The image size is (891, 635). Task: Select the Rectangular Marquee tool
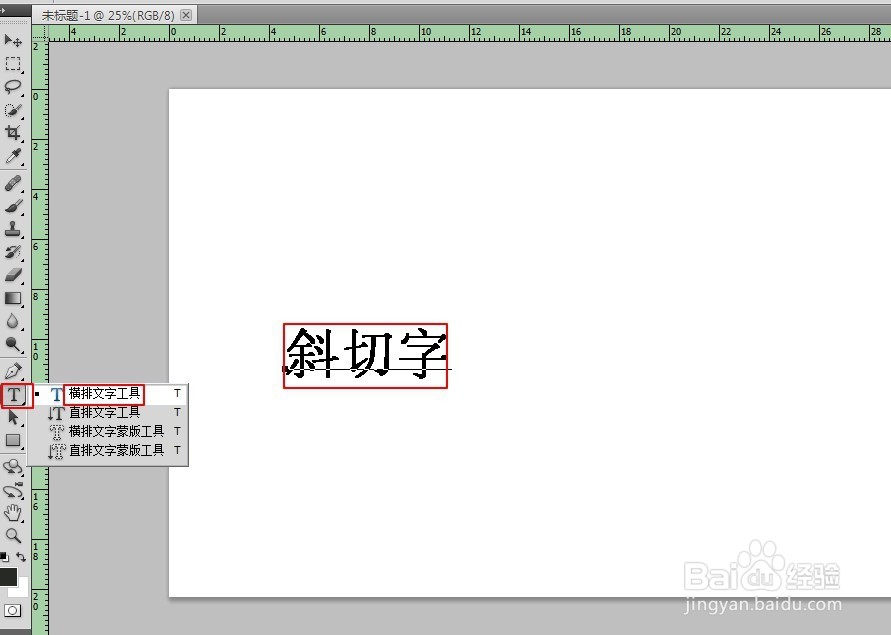(14, 64)
